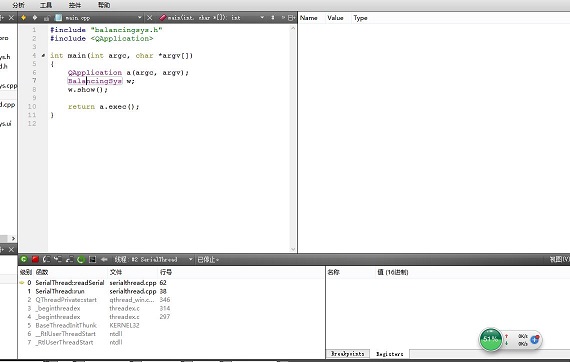Click the split editor icon

coord(291,17)
